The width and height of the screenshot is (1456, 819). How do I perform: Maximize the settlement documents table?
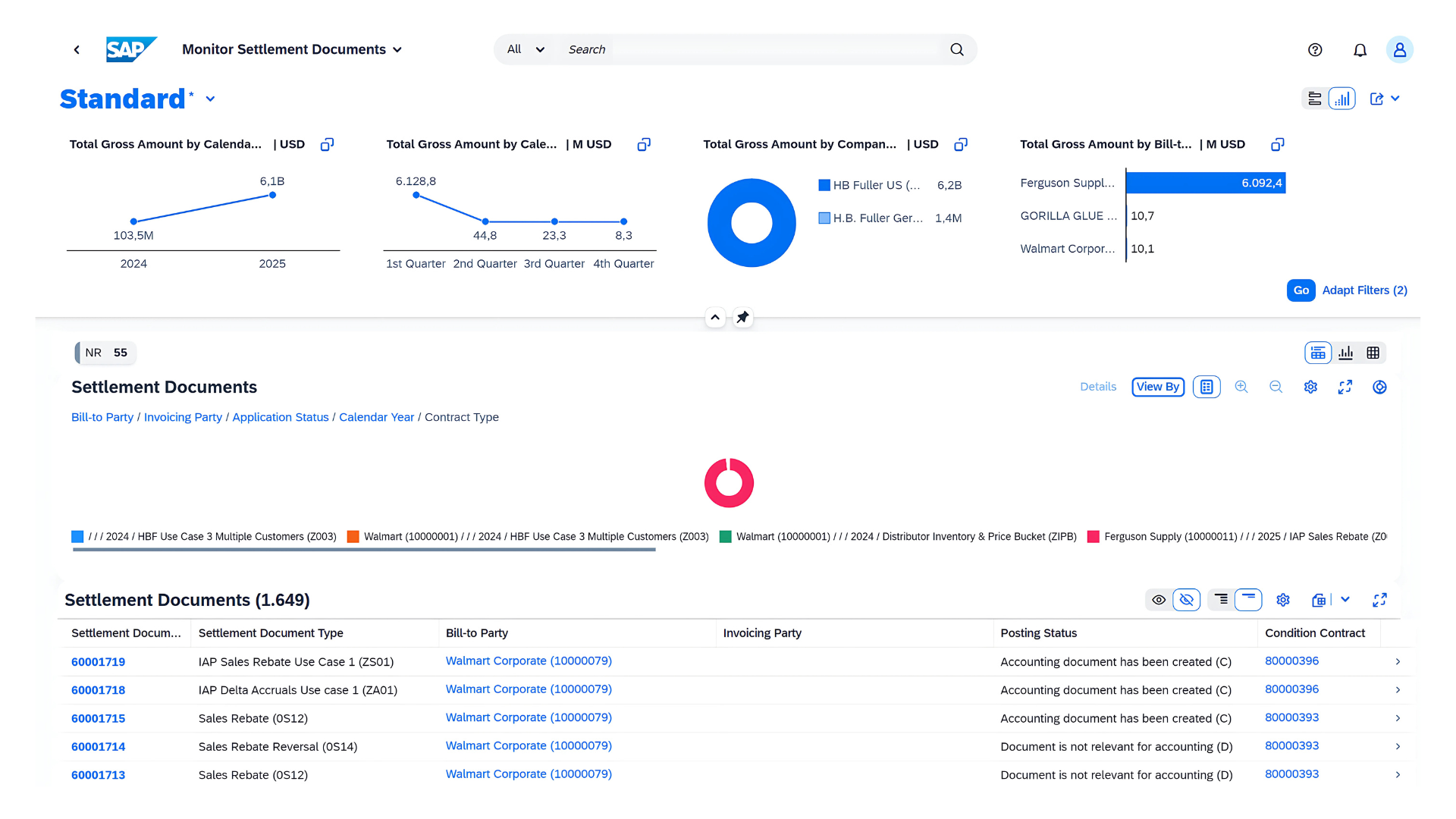(1380, 600)
